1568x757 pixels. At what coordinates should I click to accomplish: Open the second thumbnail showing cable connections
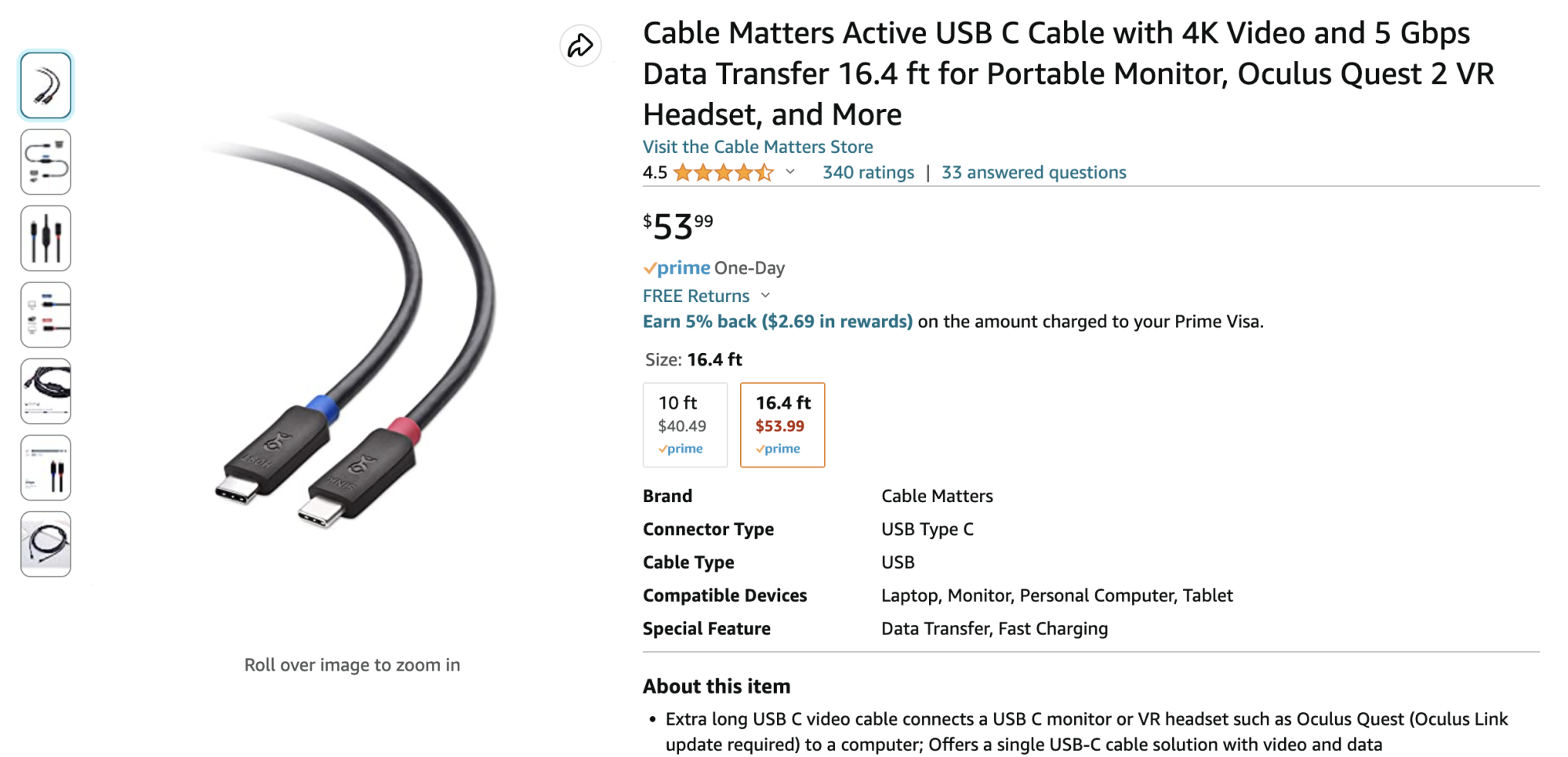click(45, 162)
